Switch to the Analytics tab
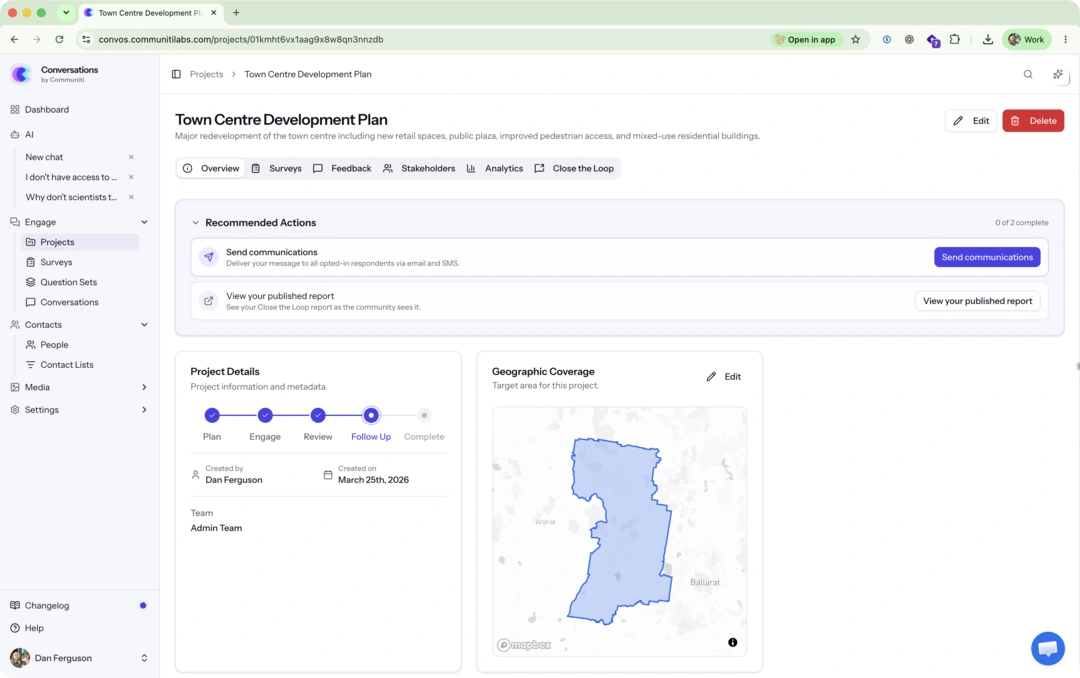This screenshot has width=1080, height=678. [x=495, y=168]
